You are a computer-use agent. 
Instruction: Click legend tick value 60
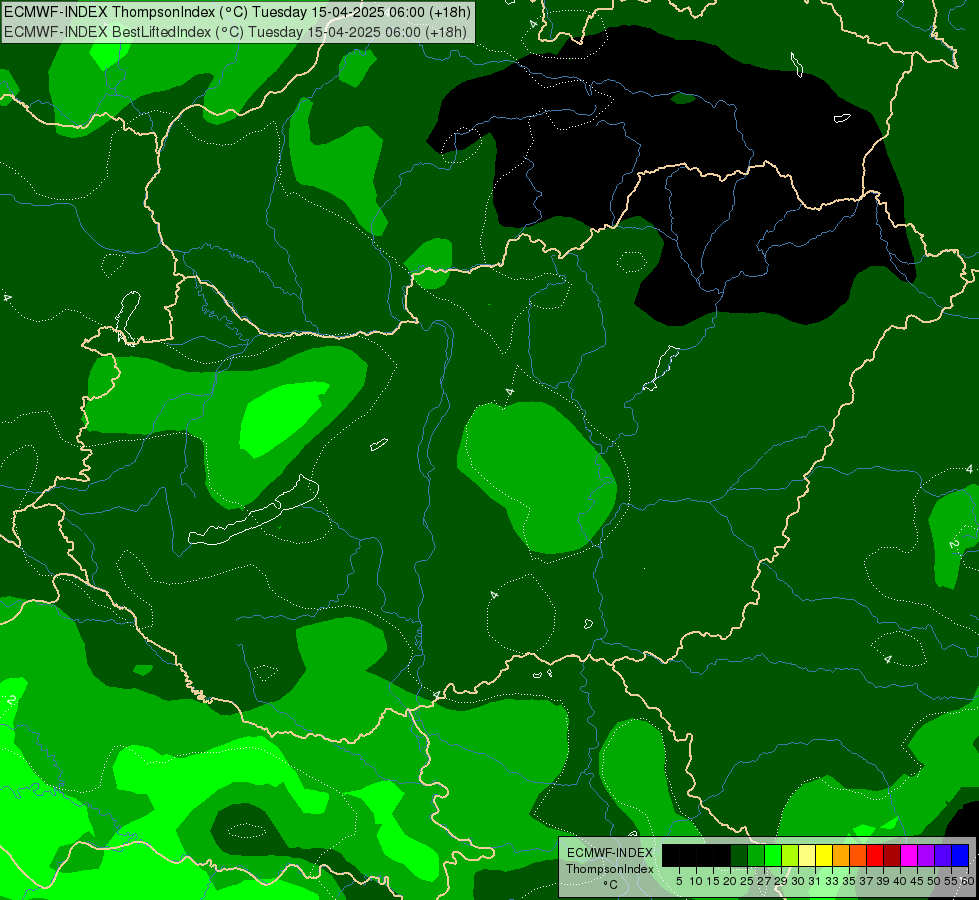pyautogui.click(x=968, y=881)
